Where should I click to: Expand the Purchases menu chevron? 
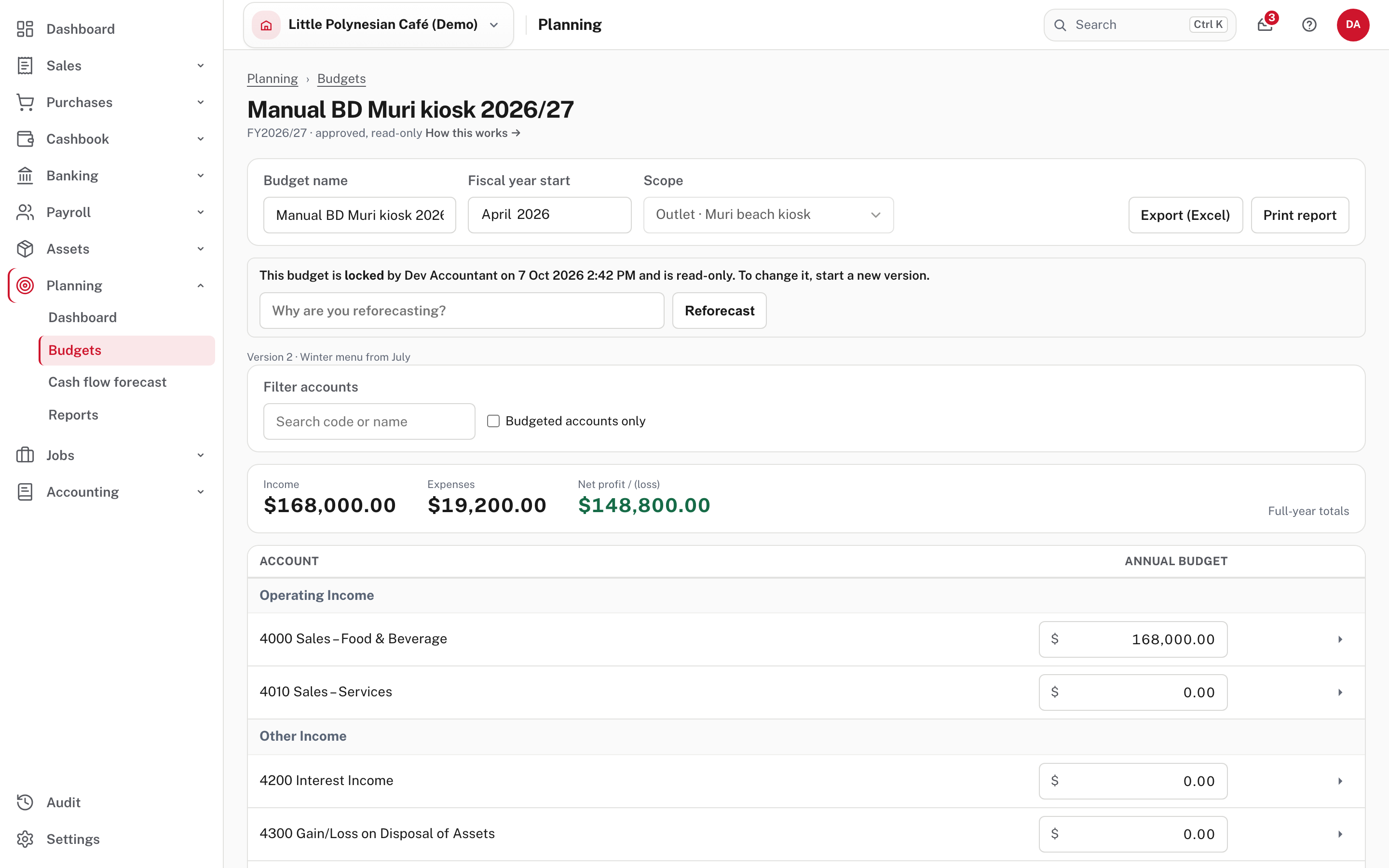tap(200, 102)
